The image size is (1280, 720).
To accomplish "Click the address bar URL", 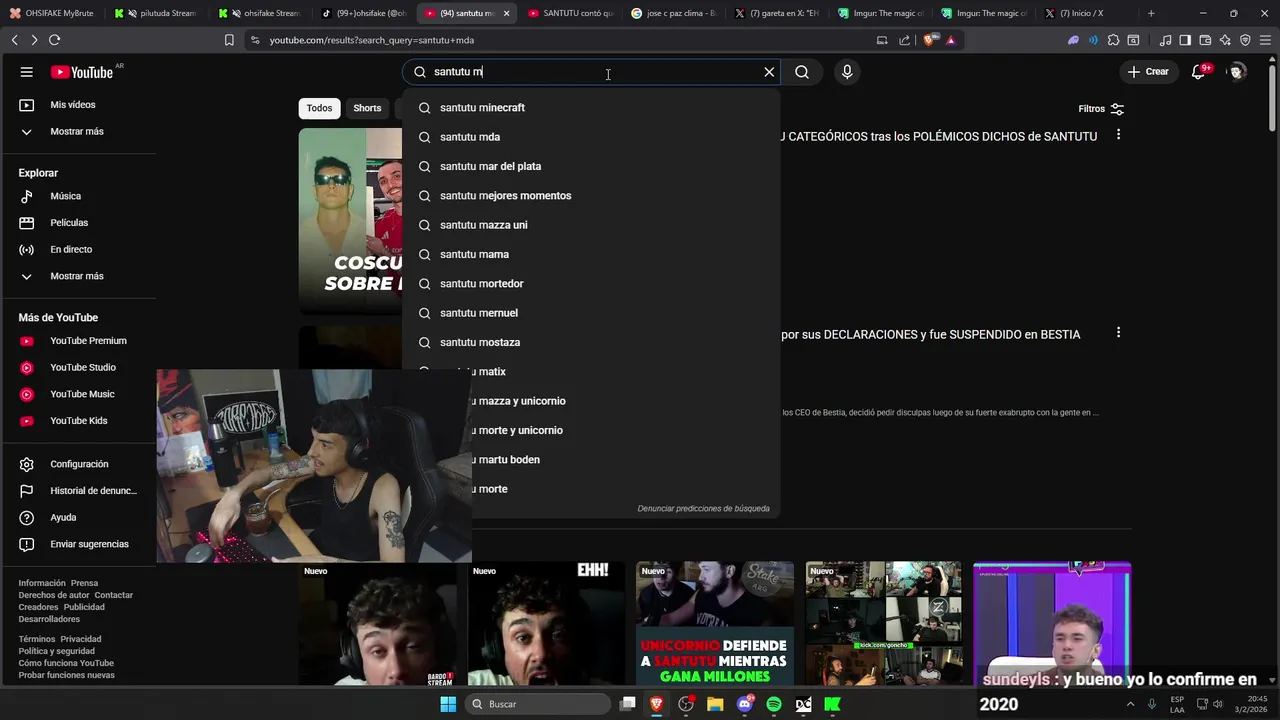I will (x=372, y=40).
